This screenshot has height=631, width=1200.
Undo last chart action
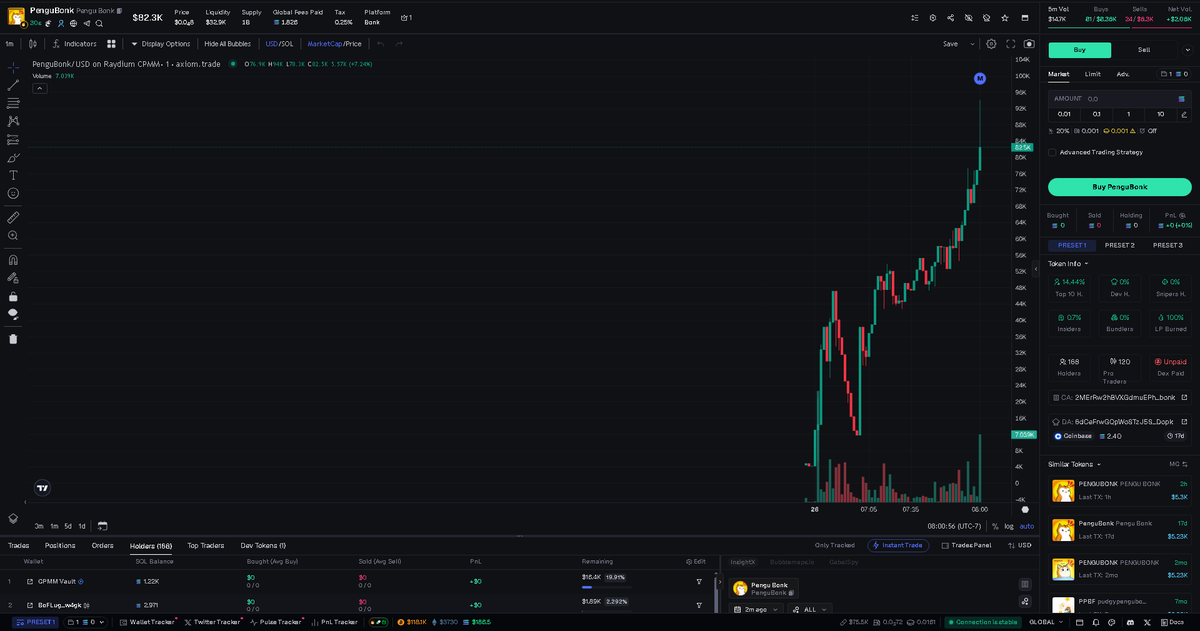[380, 44]
